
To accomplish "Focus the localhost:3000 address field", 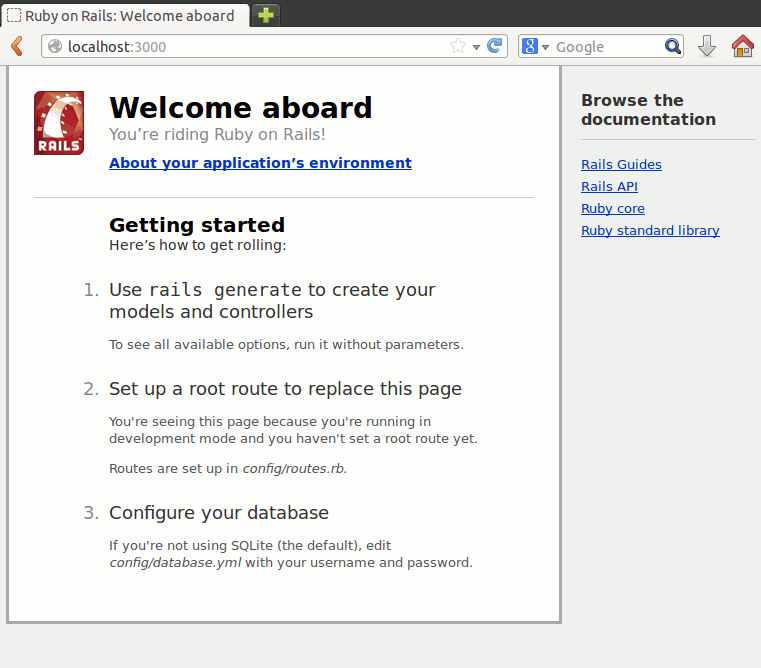I will [x=250, y=46].
